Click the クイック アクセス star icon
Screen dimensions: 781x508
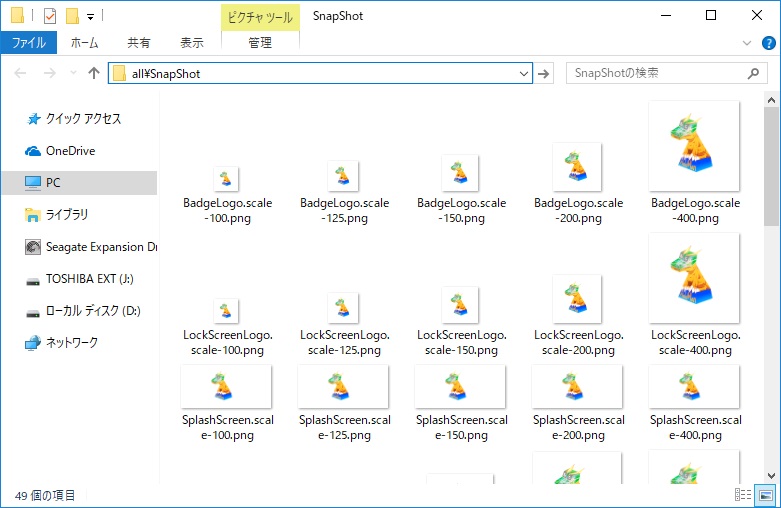(x=33, y=119)
